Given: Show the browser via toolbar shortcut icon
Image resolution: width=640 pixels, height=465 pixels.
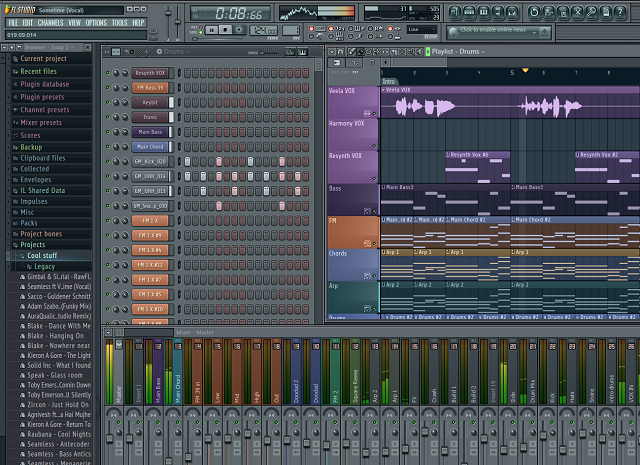Looking at the screenshot, I should coord(498,12).
